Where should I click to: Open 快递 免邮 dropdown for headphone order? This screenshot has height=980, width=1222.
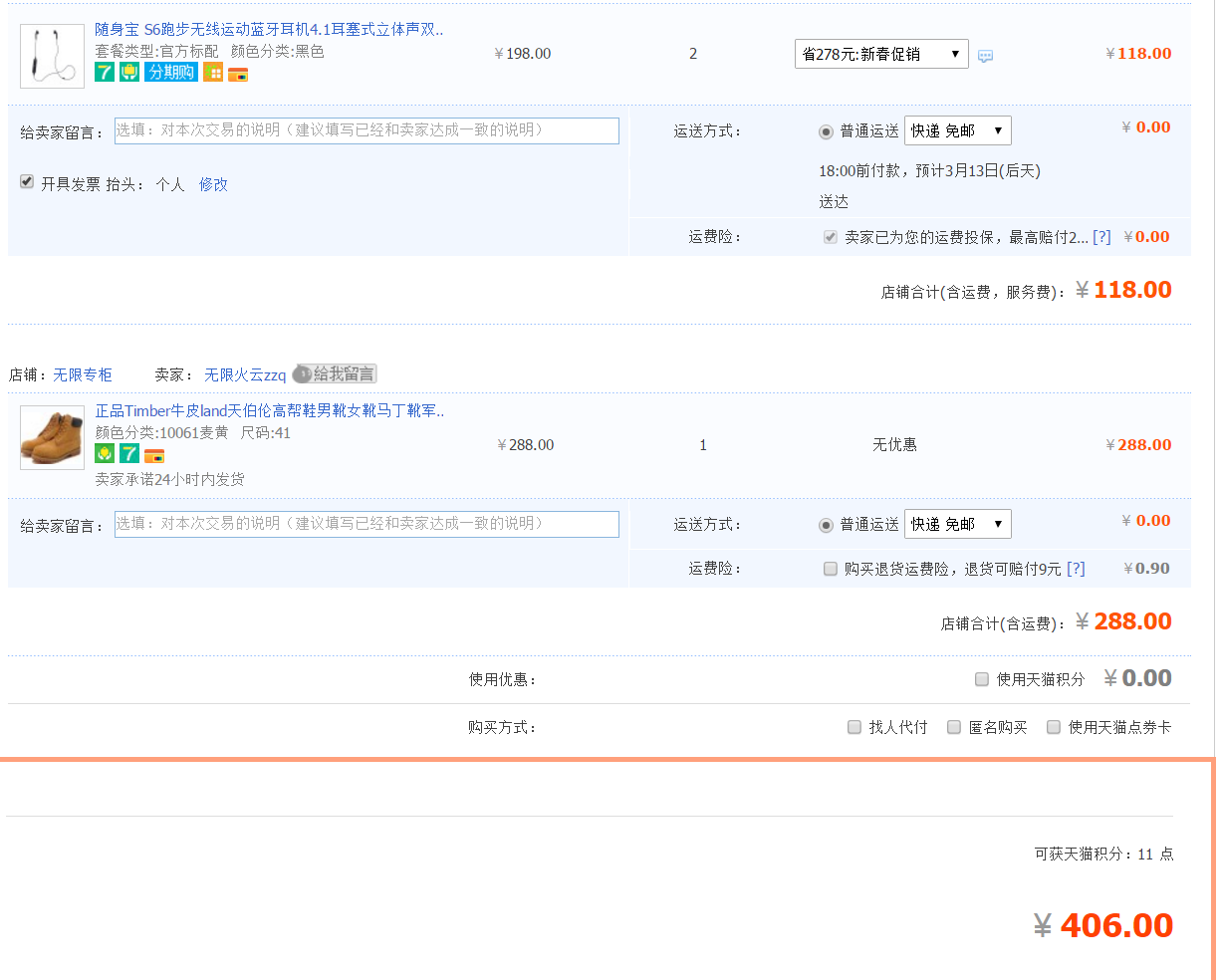[x=957, y=130]
